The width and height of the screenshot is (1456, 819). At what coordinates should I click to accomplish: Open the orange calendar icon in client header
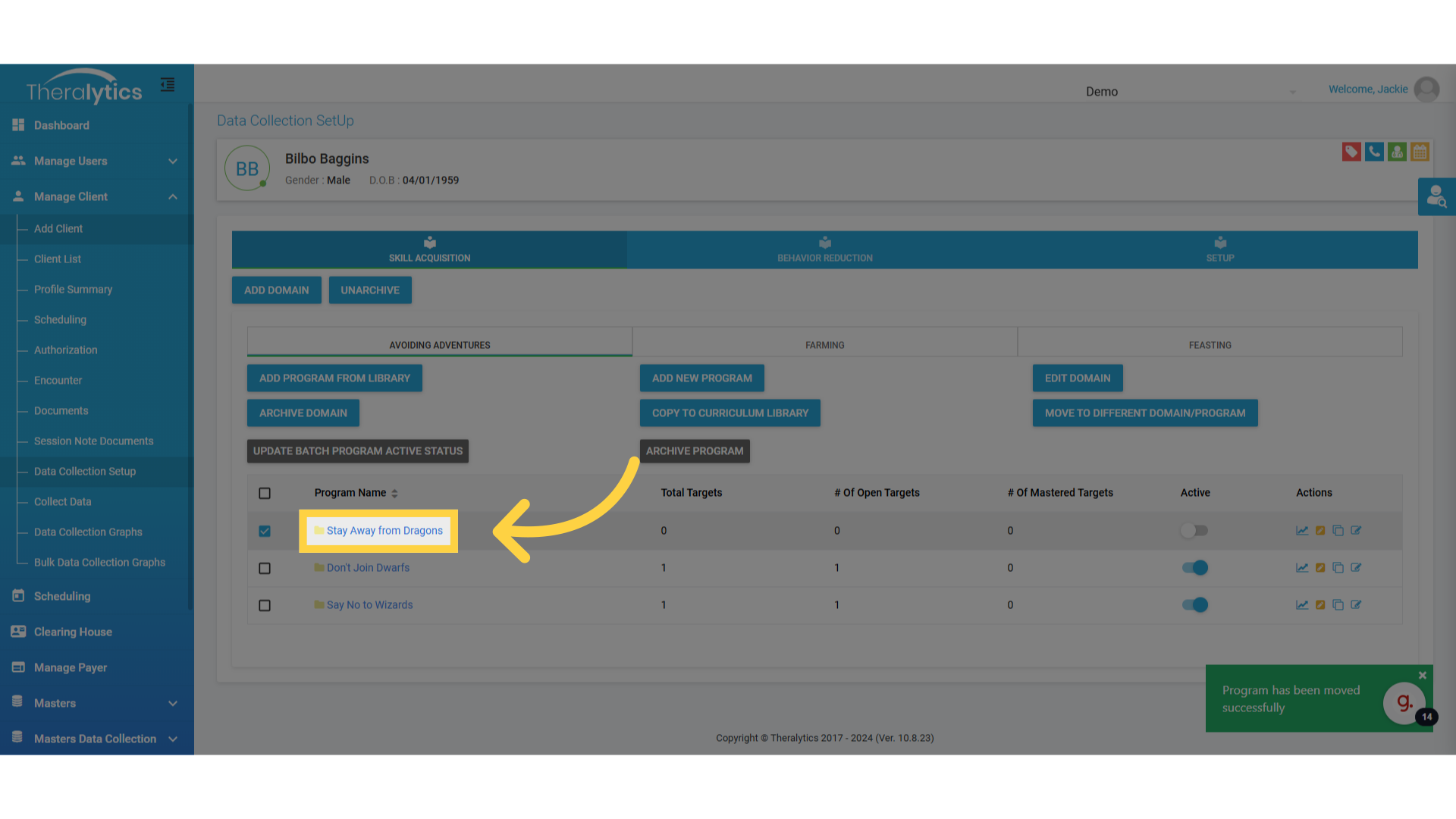(1420, 152)
